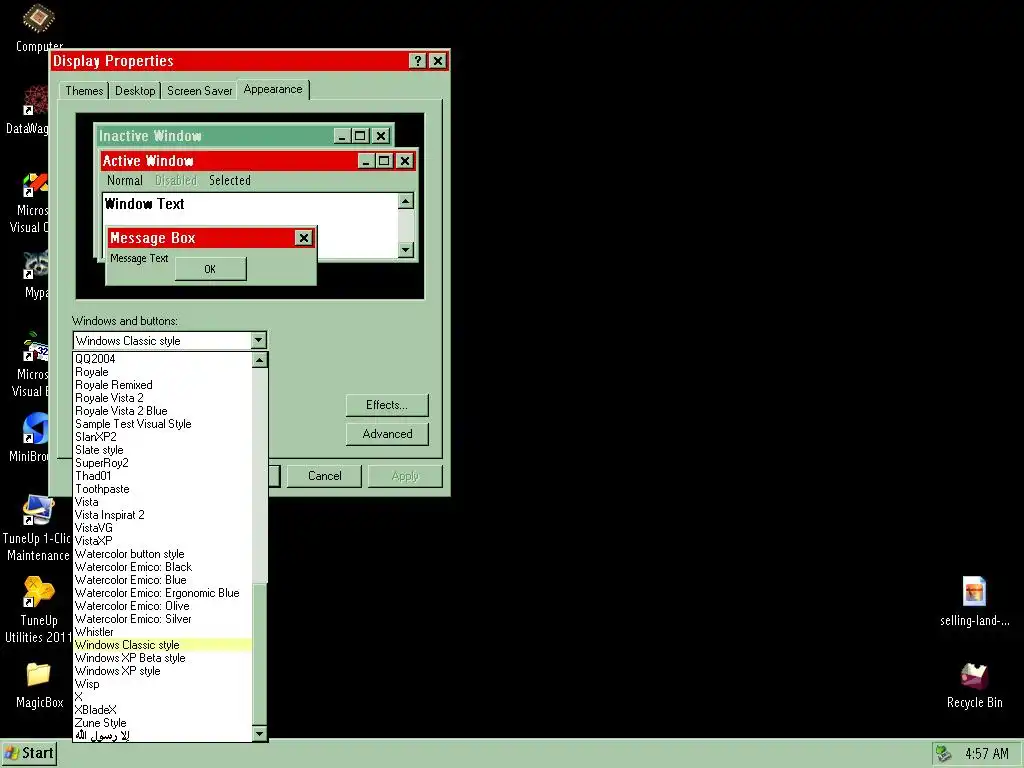The height and width of the screenshot is (768, 1024).
Task: Choose Thad01 style
Action: click(x=163, y=476)
